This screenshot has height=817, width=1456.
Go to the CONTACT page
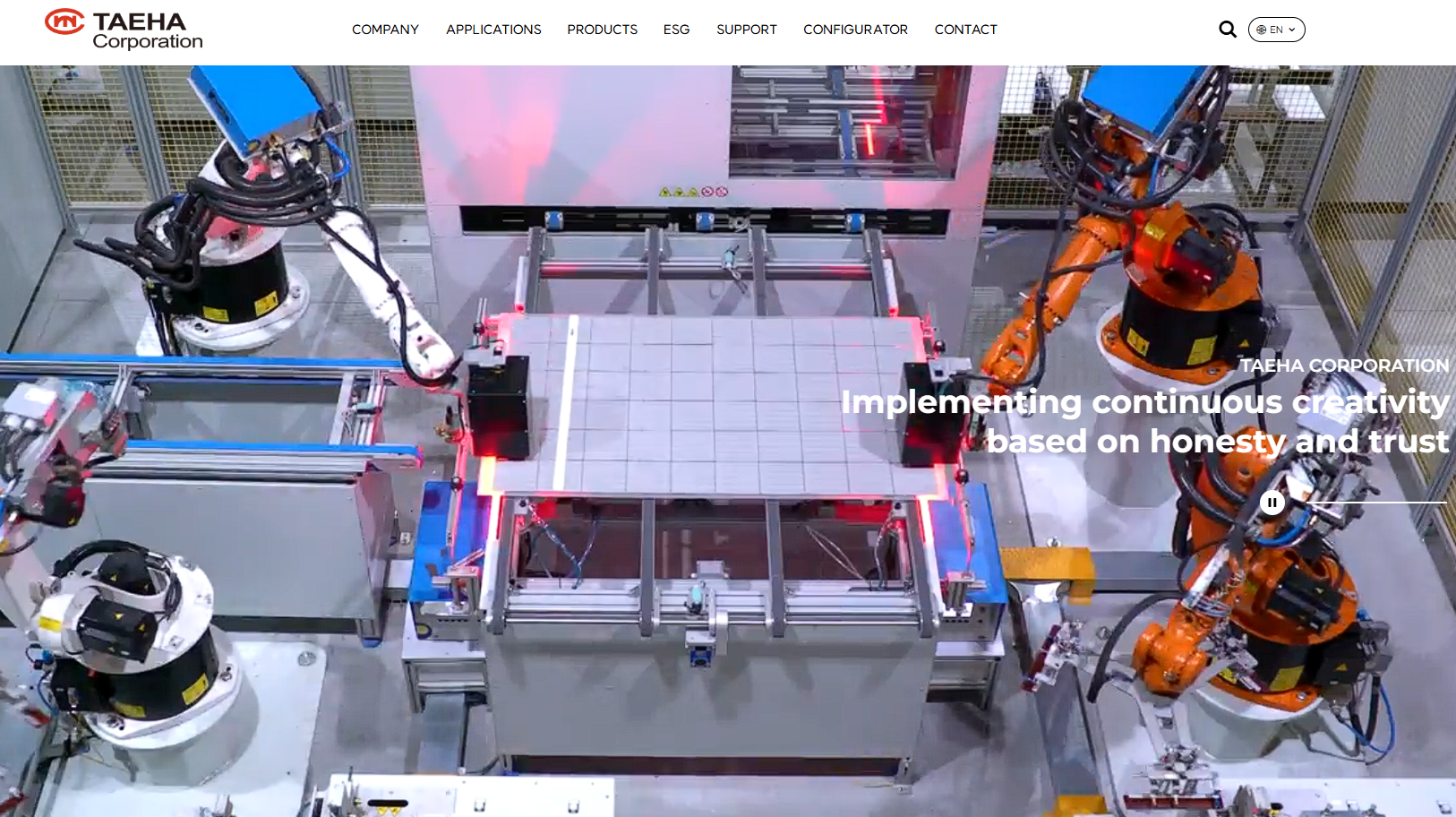click(x=965, y=30)
